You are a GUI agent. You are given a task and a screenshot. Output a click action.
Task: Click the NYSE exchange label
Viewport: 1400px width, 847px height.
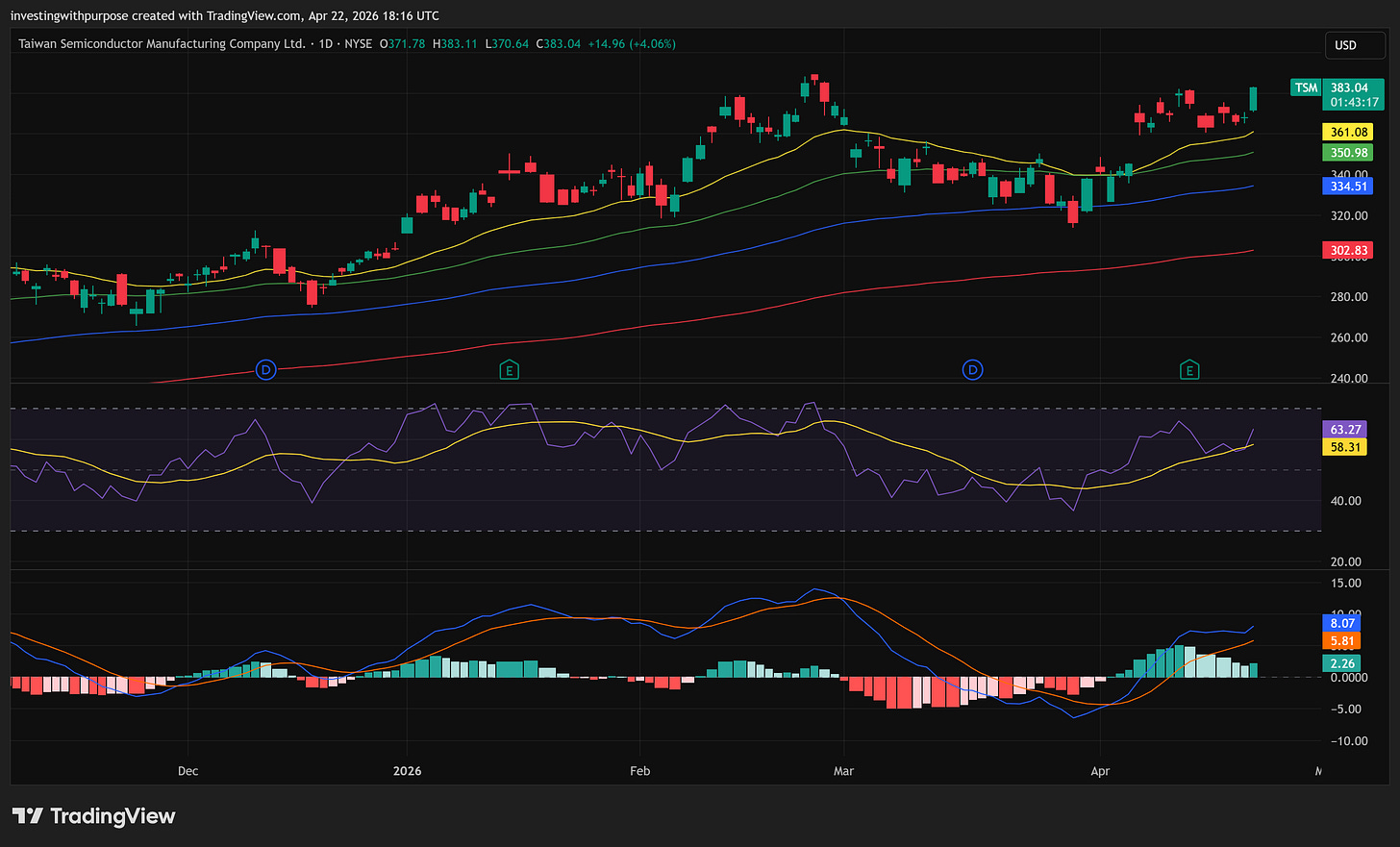click(x=359, y=44)
